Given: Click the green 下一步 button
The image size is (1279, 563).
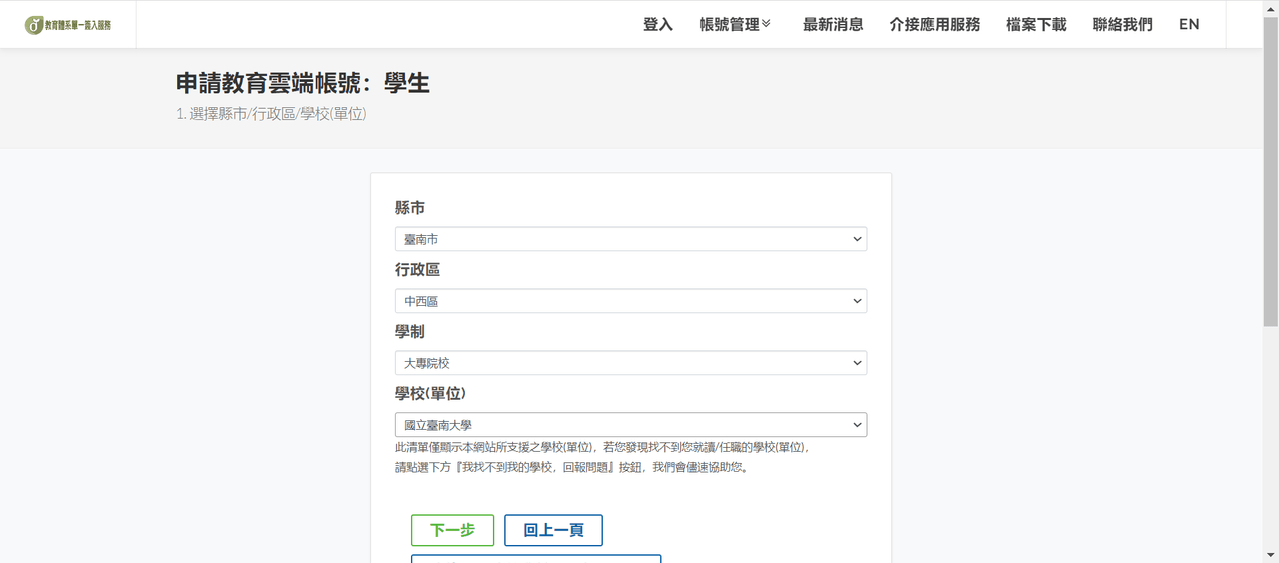Looking at the screenshot, I should (x=452, y=530).
